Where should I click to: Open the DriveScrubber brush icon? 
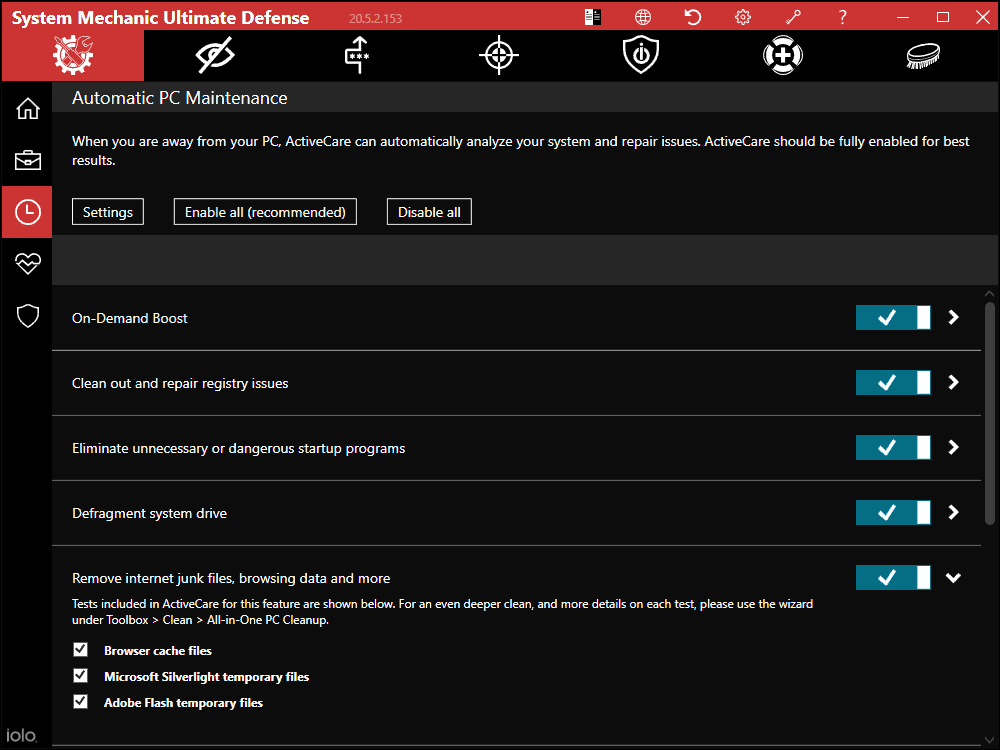point(922,55)
